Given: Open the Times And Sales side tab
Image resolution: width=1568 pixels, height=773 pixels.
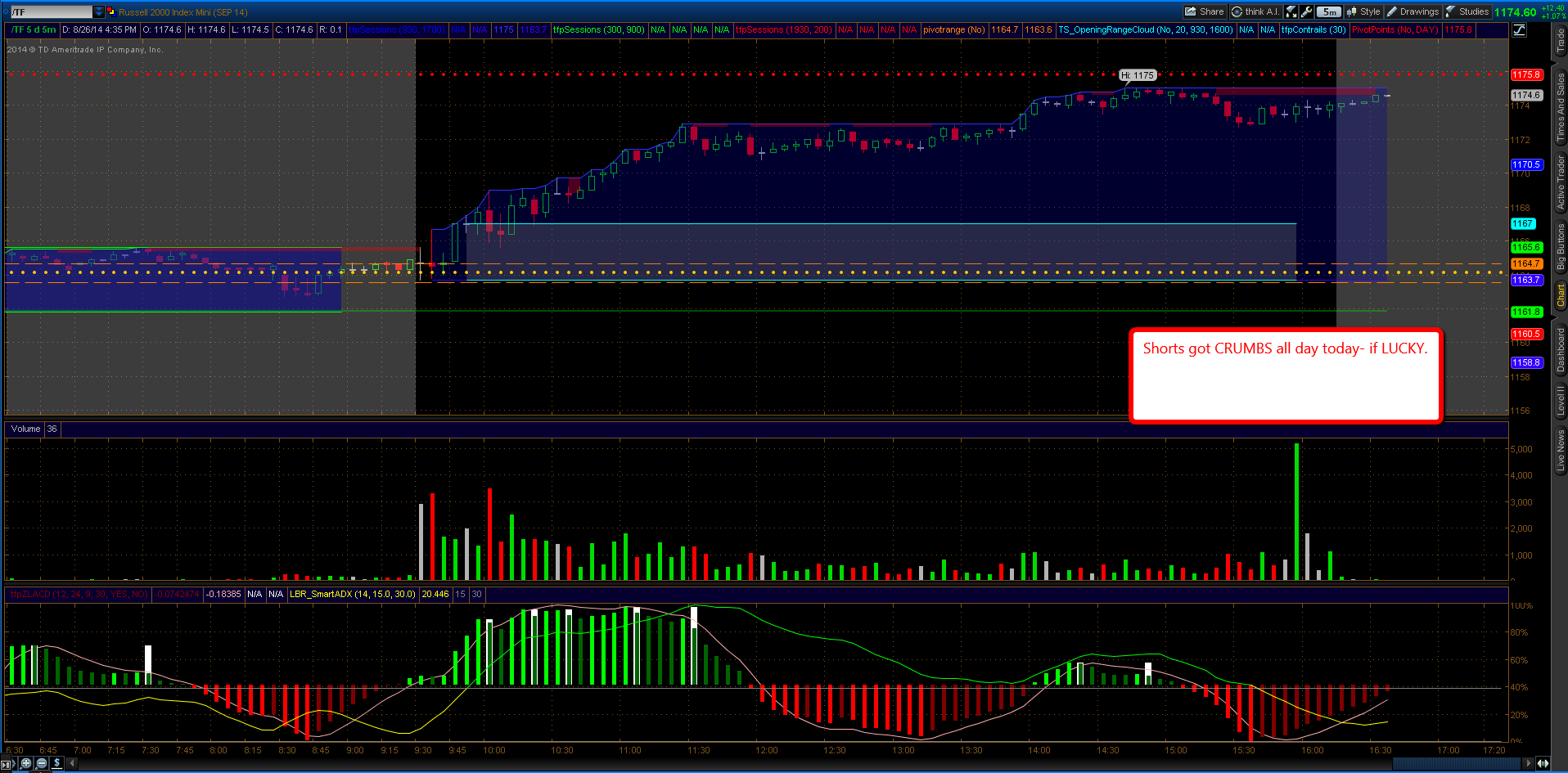Looking at the screenshot, I should pos(1560,106).
